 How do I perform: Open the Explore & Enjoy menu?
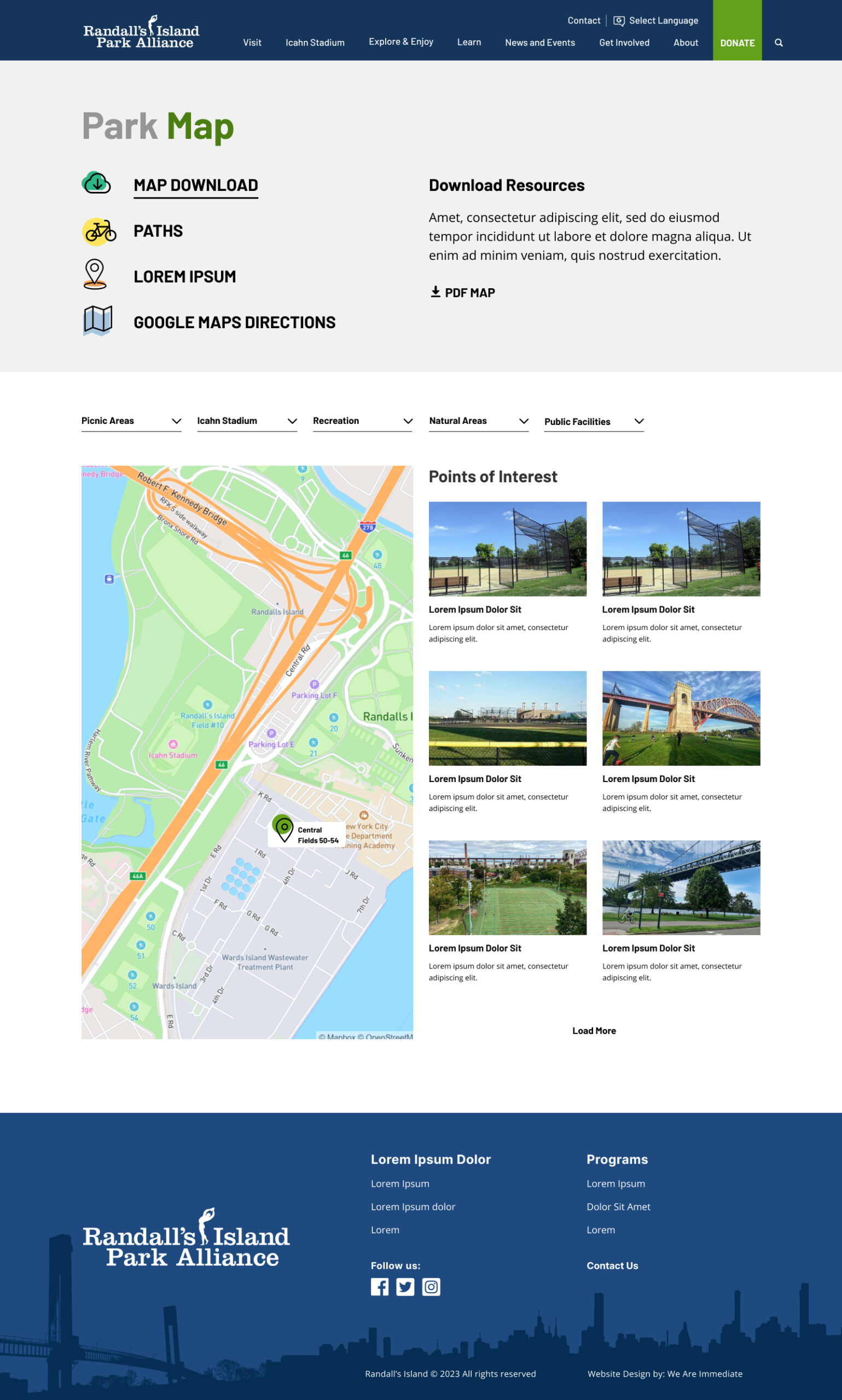tap(400, 42)
